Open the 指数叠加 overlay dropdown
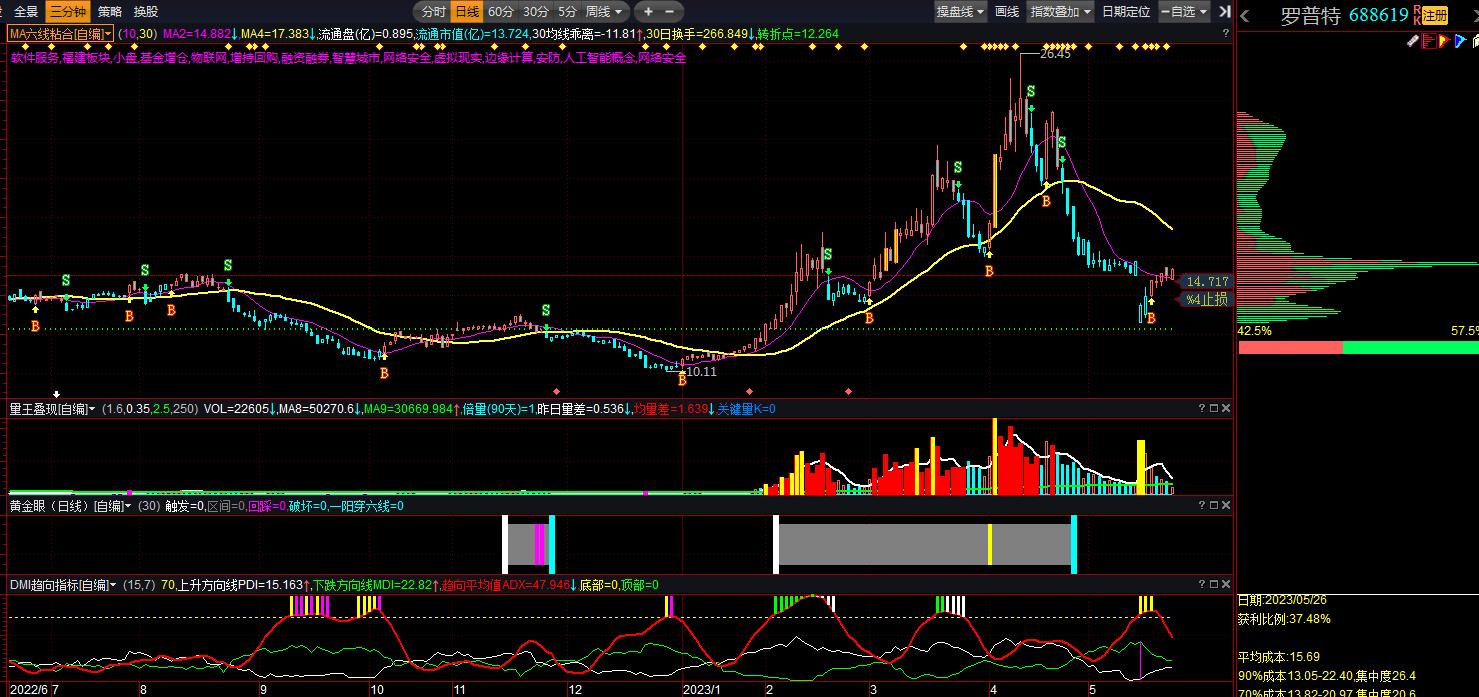The width and height of the screenshot is (1479, 697). click(x=1060, y=12)
